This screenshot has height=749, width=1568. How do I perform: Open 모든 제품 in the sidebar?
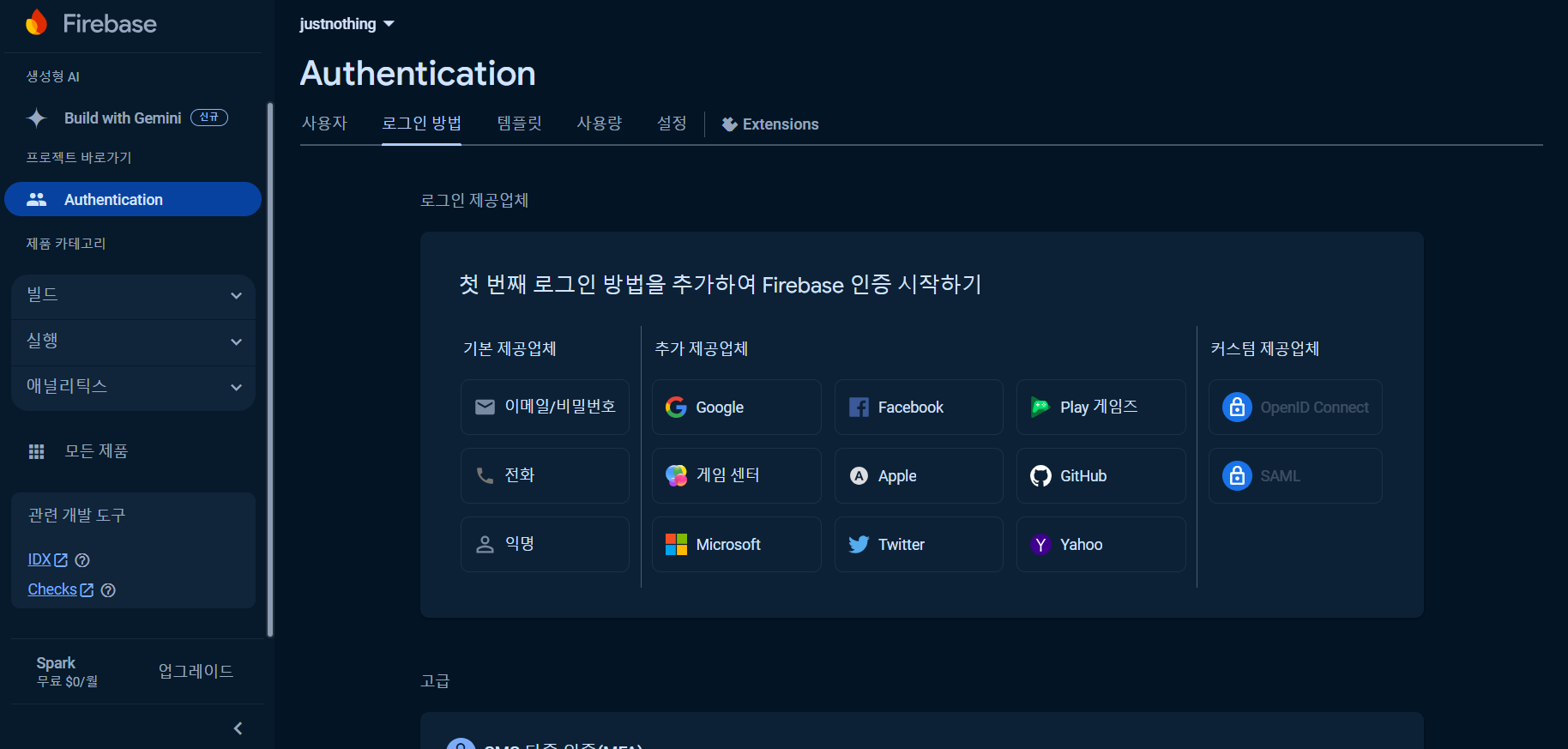pyautogui.click(x=96, y=451)
